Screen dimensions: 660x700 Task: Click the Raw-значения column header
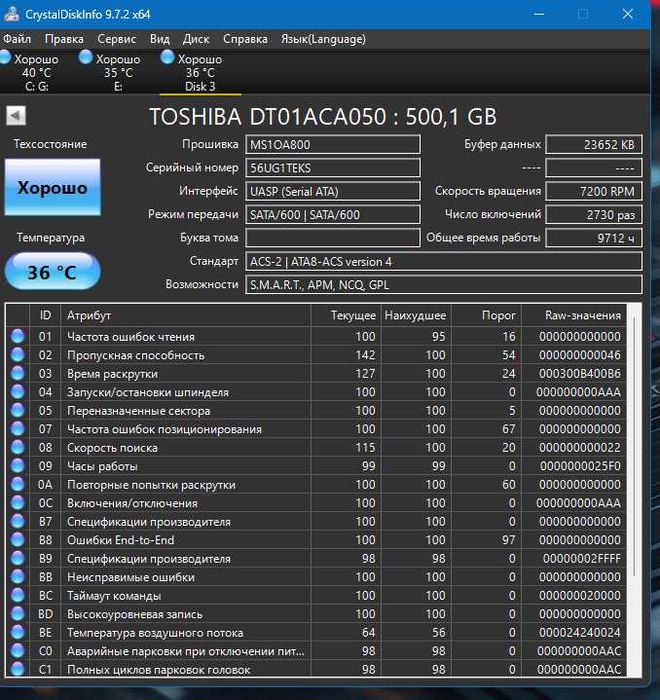574,316
